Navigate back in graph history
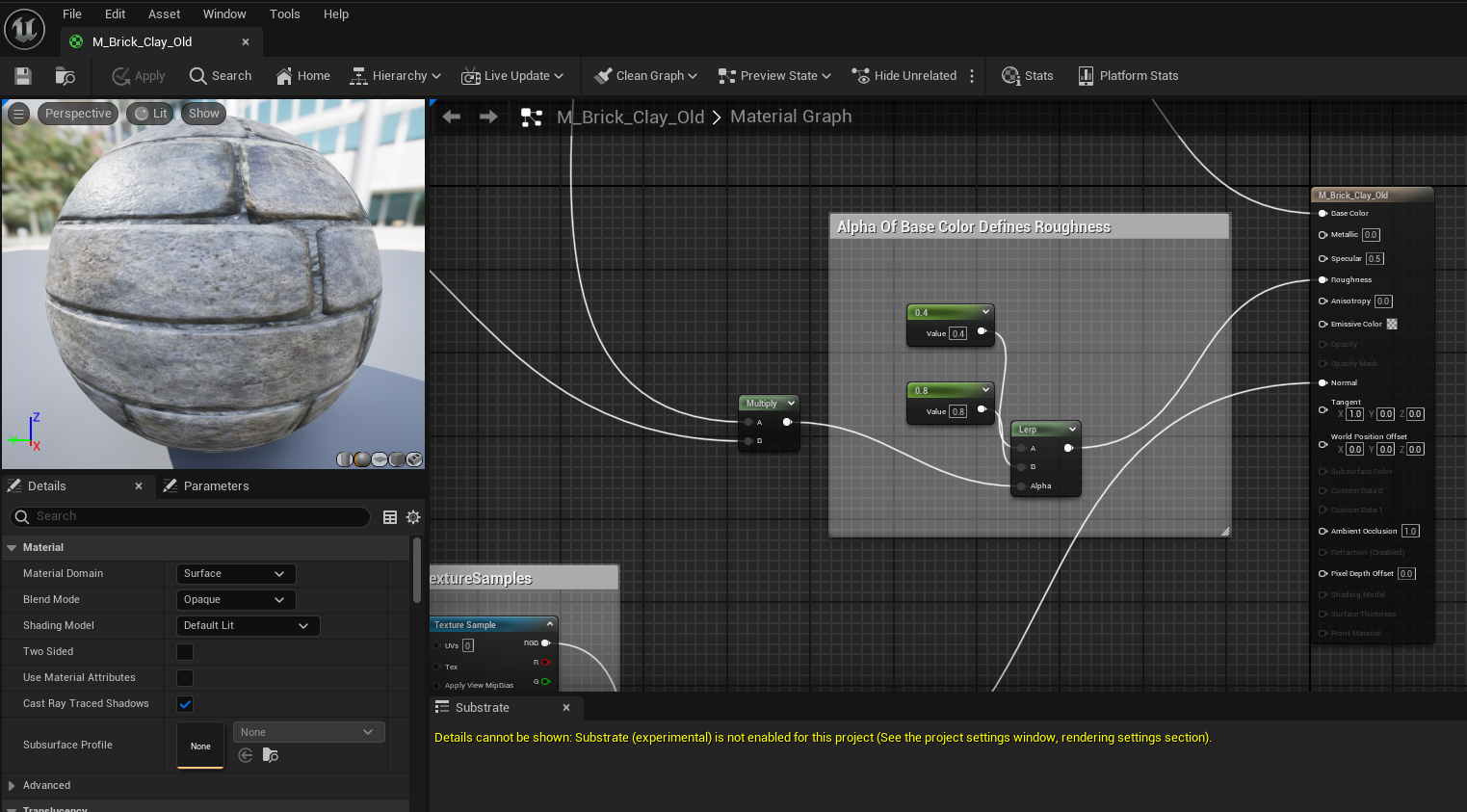This screenshot has height=812, width=1467. pyautogui.click(x=451, y=117)
